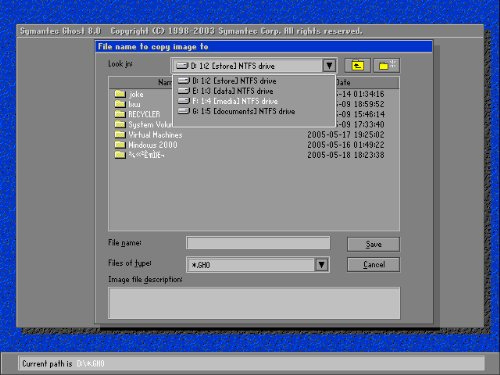Select the Virtual Machines folder
The width and height of the screenshot is (500, 375).
[148, 135]
